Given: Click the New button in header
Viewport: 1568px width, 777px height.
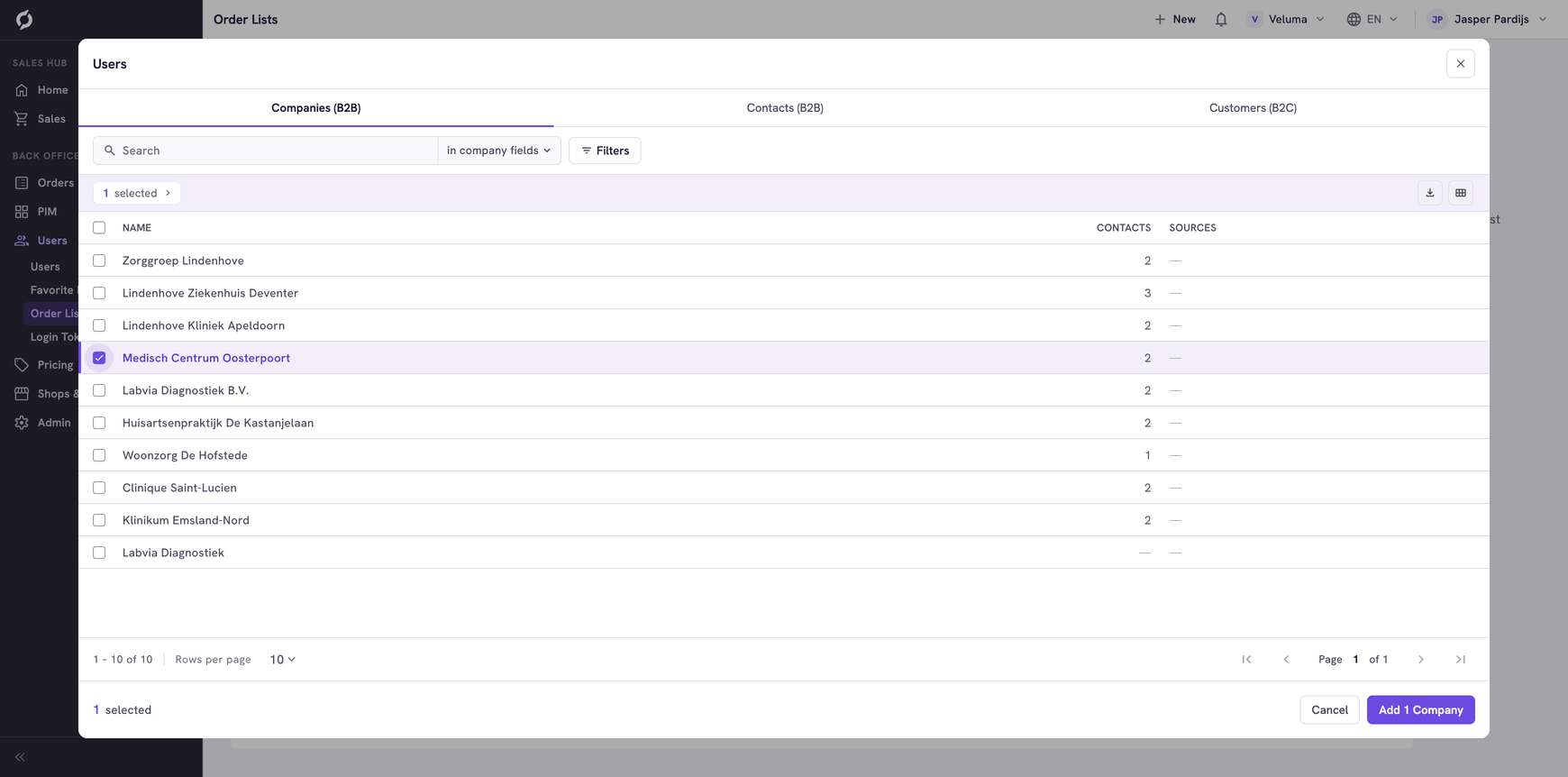Looking at the screenshot, I should 1175,19.
